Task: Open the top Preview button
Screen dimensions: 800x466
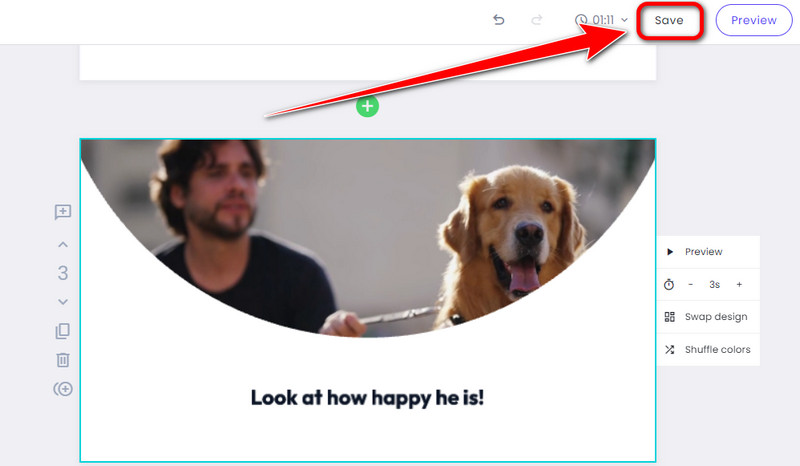Action: (754, 20)
